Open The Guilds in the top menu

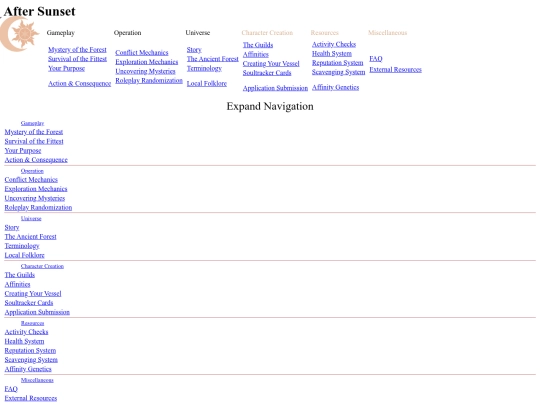[x=258, y=45]
